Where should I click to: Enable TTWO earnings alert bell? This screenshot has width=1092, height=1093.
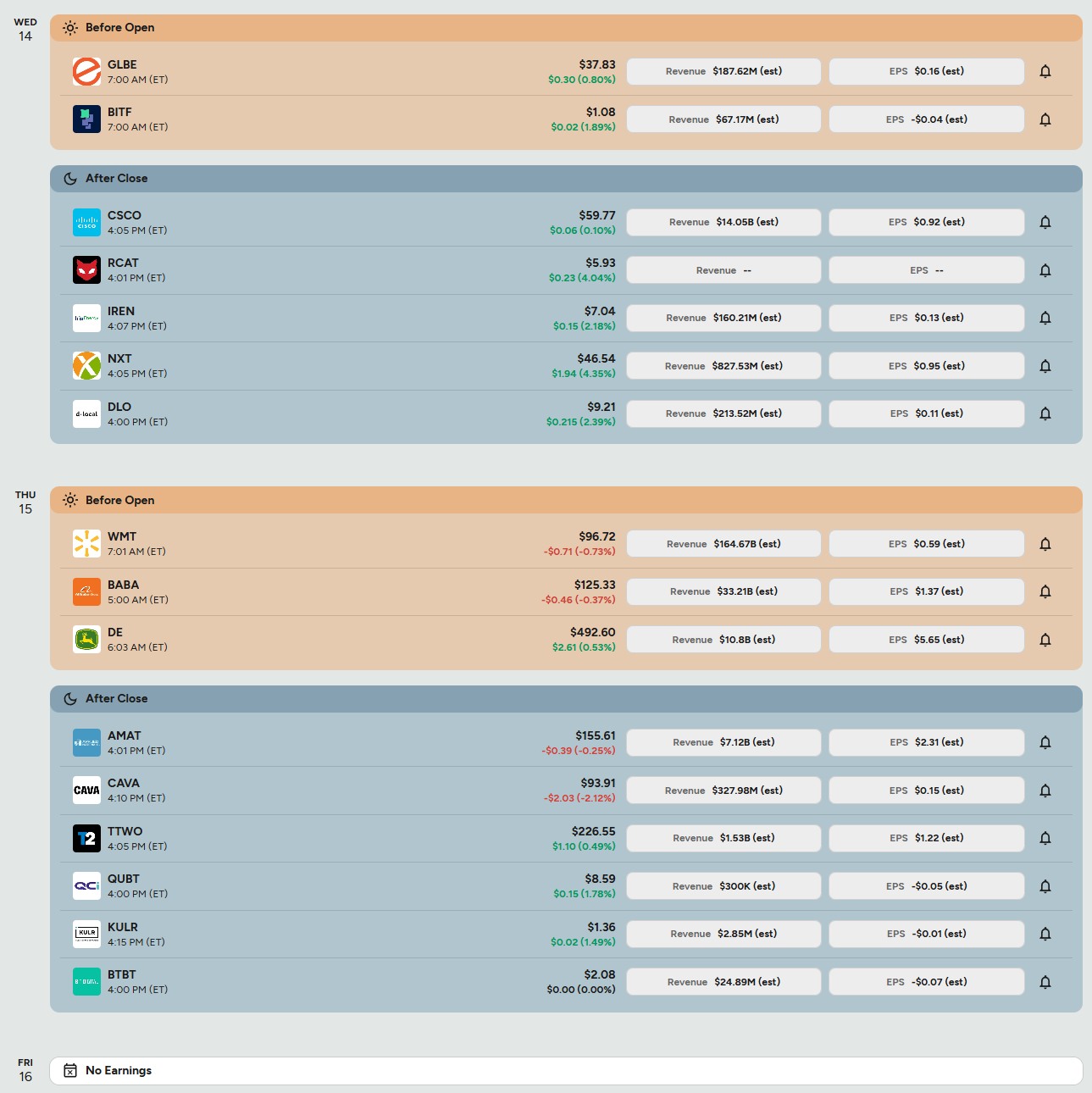pyautogui.click(x=1045, y=838)
